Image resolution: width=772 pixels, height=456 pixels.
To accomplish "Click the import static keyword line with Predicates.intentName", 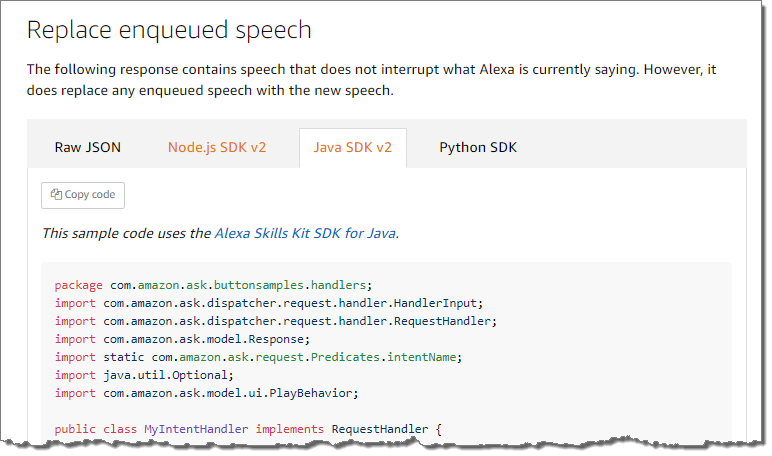I will pyautogui.click(x=255, y=357).
